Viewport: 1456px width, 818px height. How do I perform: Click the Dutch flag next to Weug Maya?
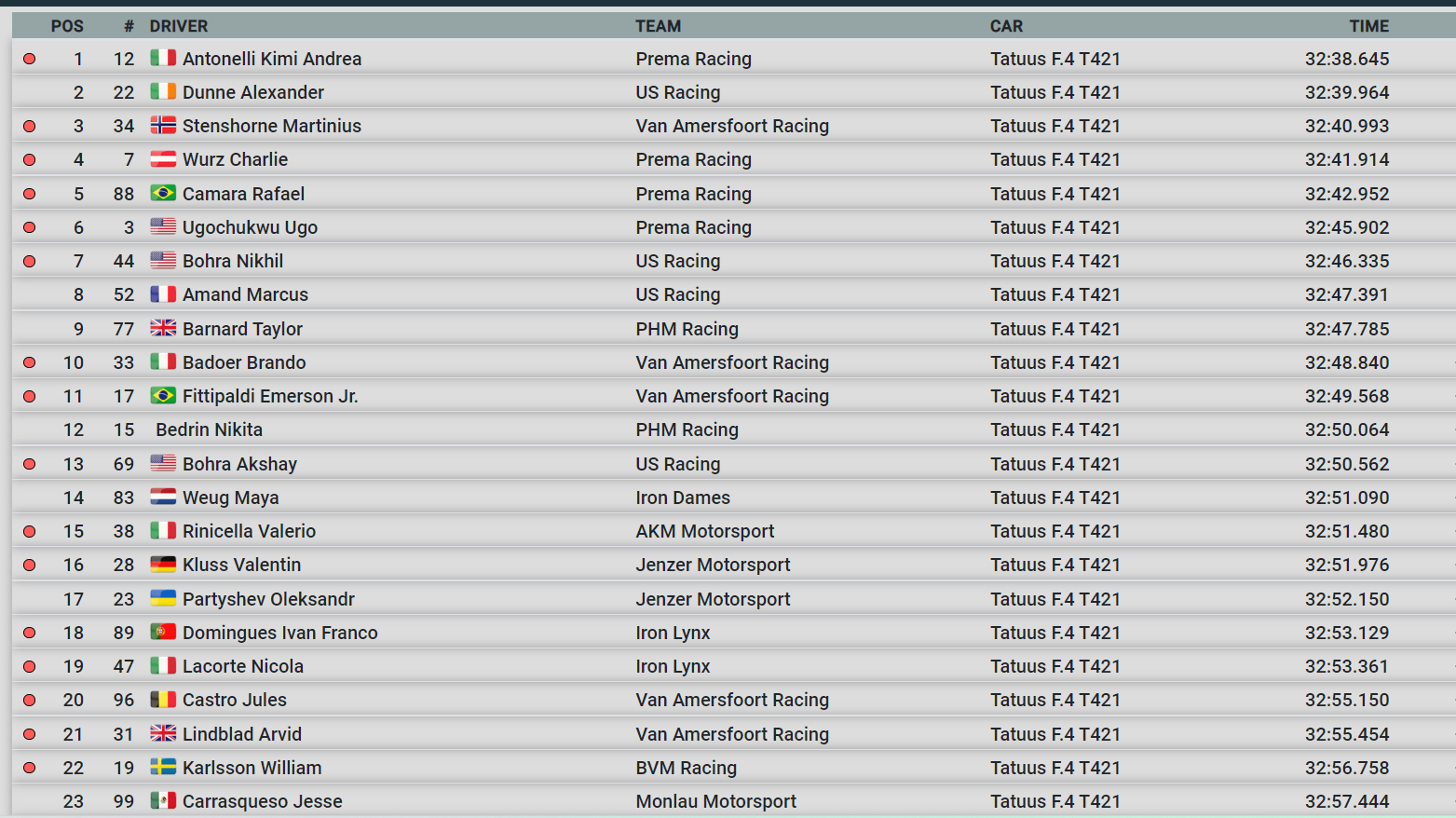(163, 497)
